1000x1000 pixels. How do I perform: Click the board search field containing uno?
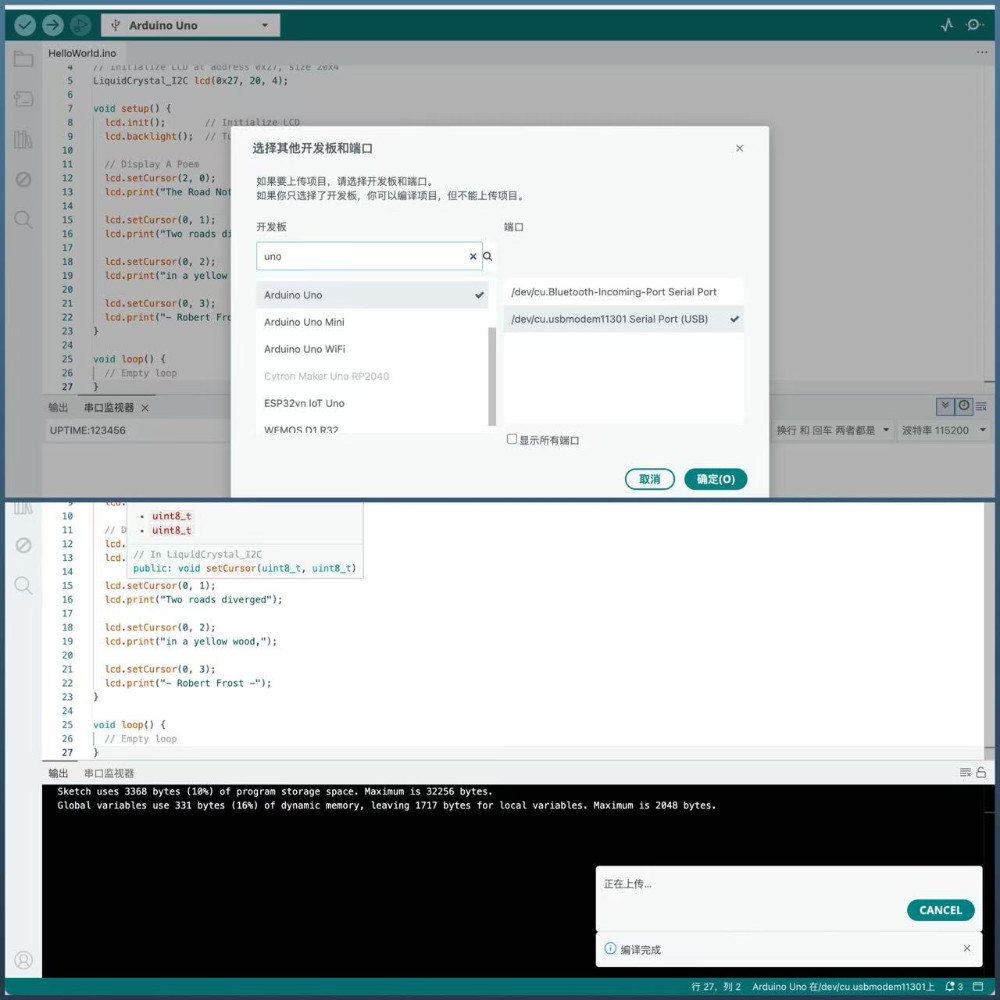(x=369, y=256)
